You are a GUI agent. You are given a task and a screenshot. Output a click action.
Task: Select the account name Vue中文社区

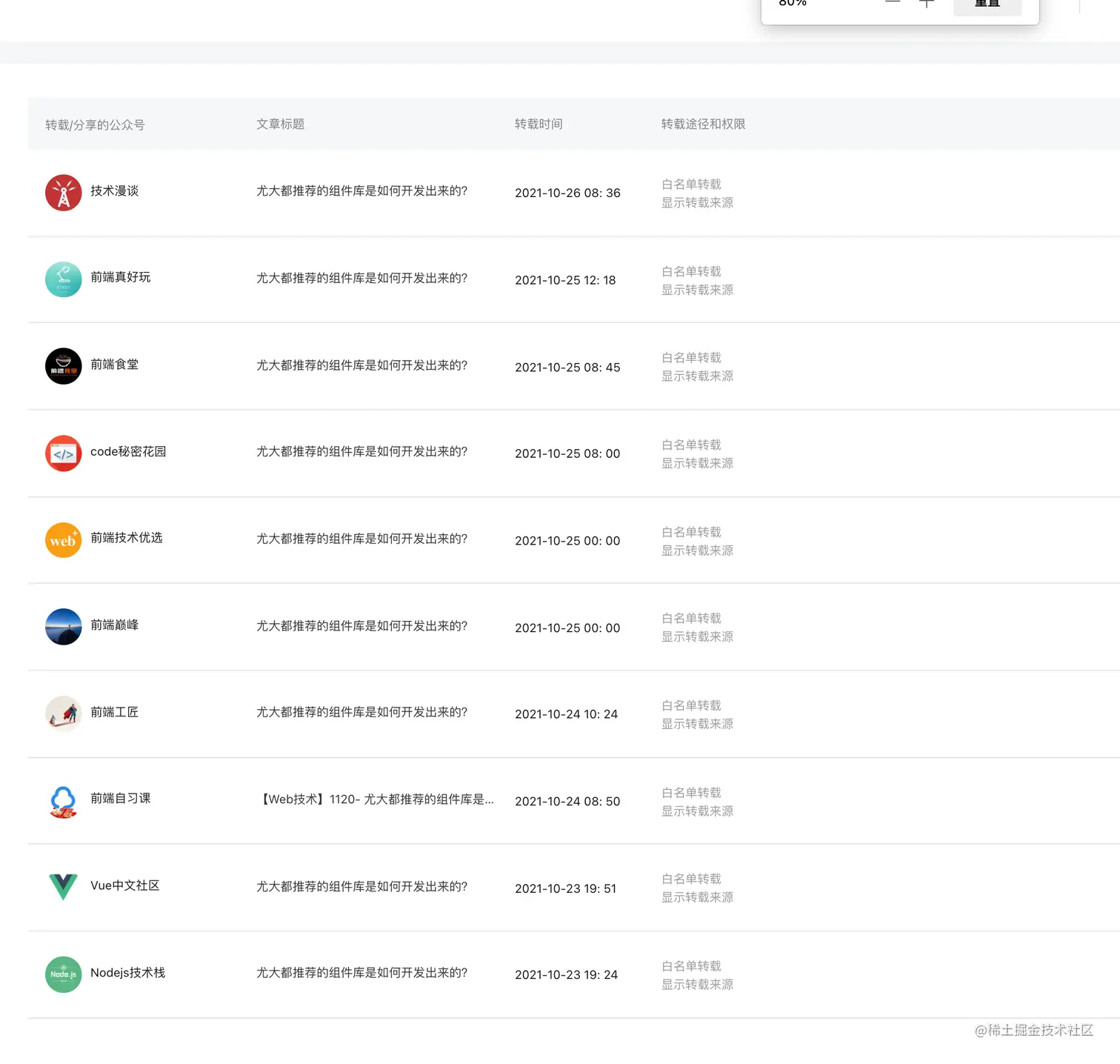tap(125, 885)
